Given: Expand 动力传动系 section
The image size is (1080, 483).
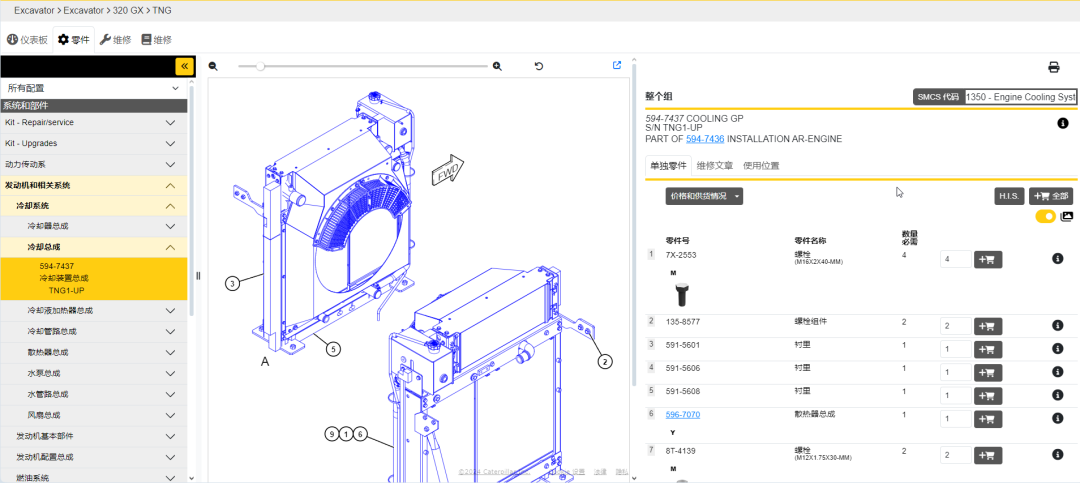Looking at the screenshot, I should [94, 165].
